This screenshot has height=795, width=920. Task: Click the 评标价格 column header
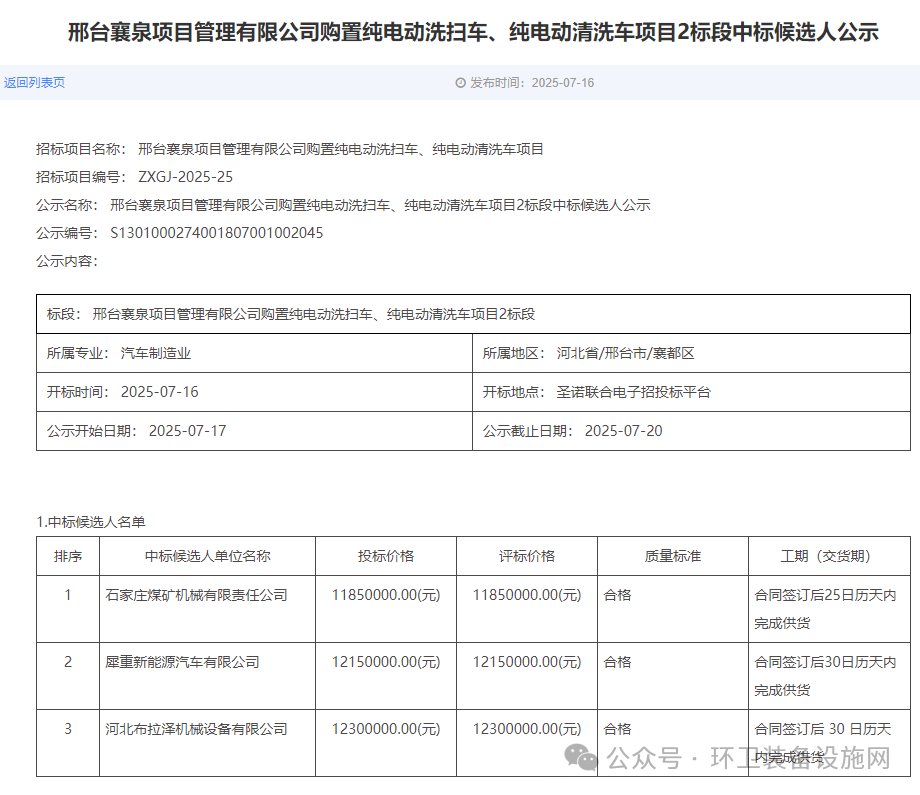[x=527, y=556]
